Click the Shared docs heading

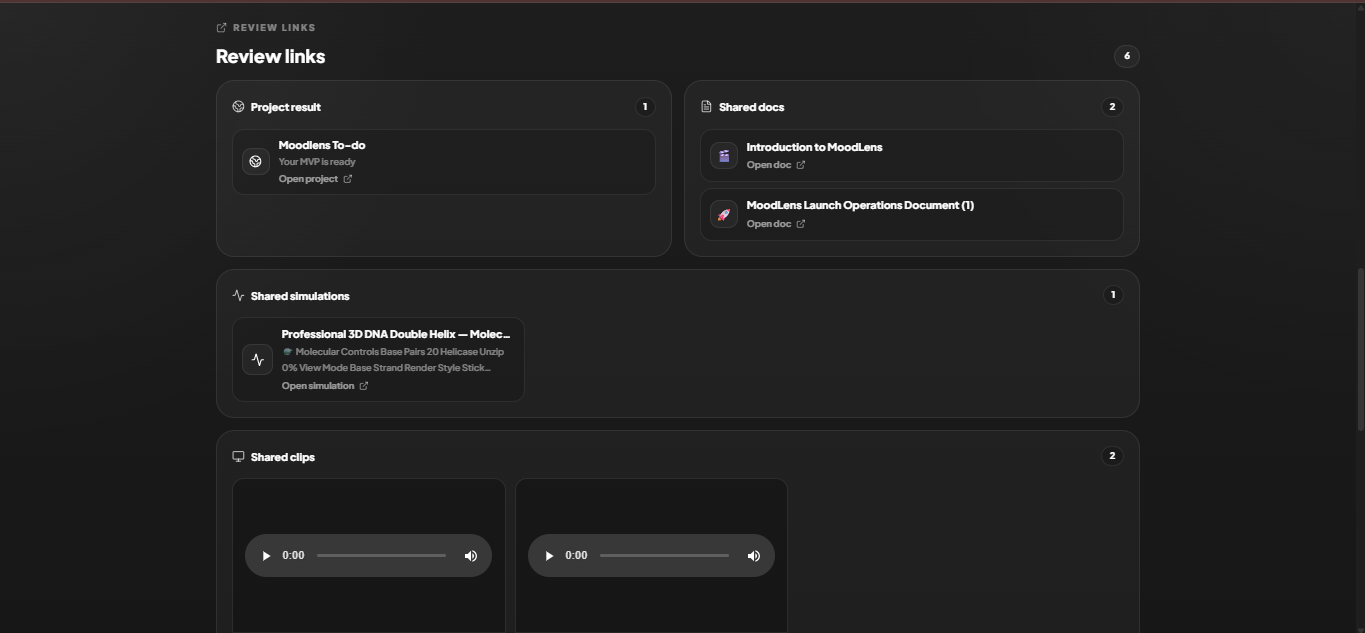tap(752, 107)
